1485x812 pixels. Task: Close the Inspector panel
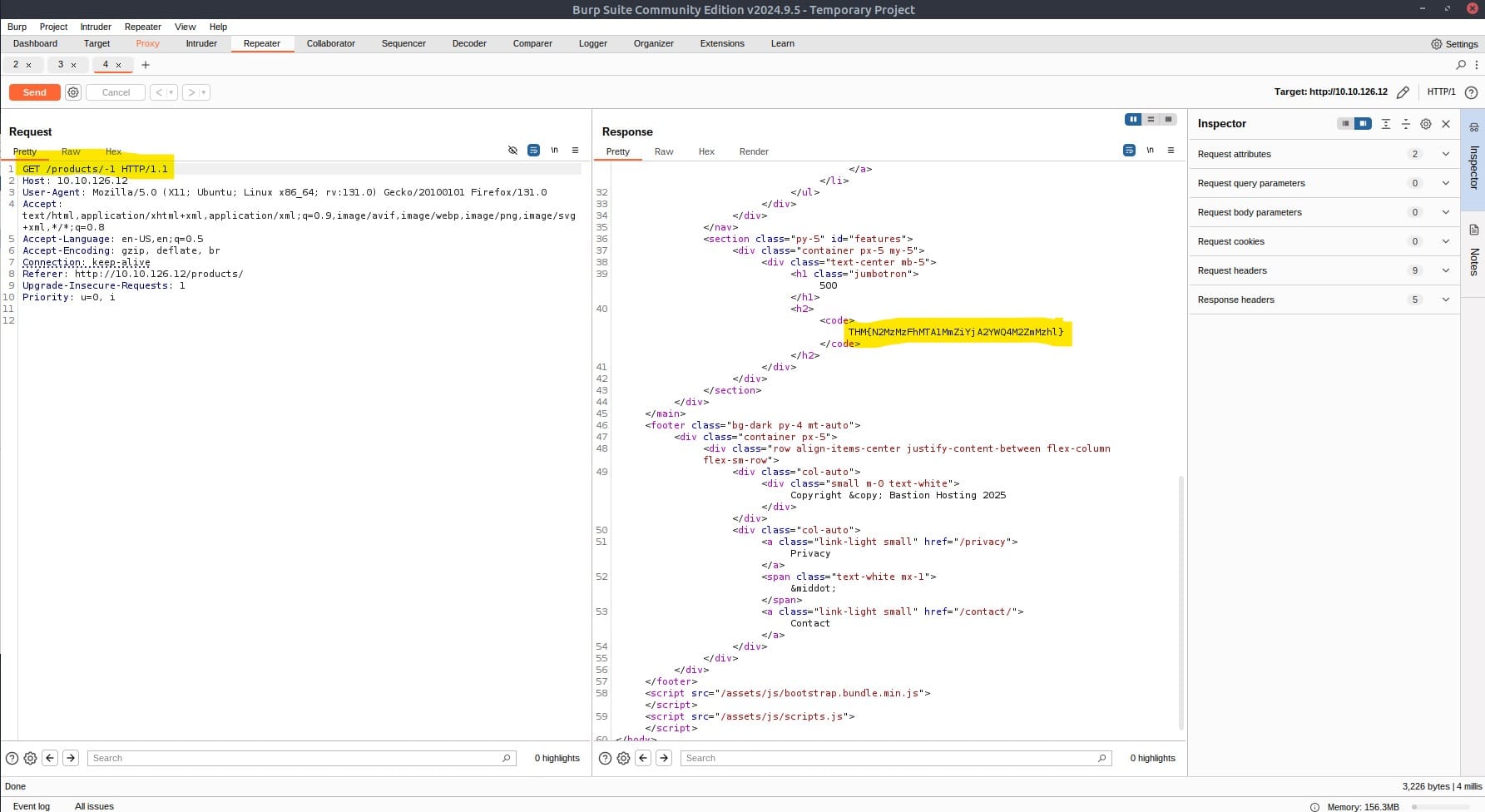[1446, 124]
